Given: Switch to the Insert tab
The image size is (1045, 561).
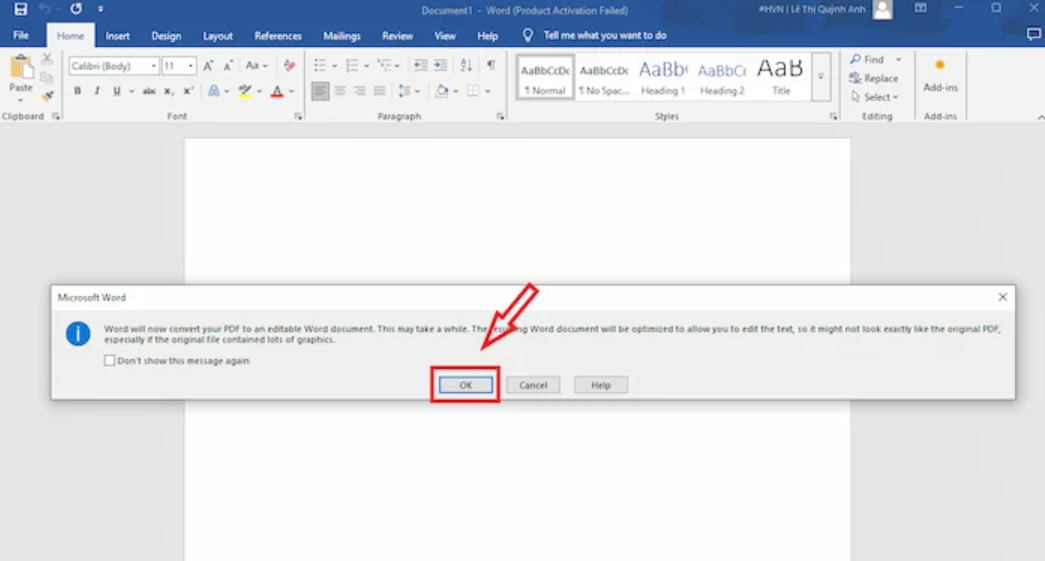Looking at the screenshot, I should pos(117,36).
